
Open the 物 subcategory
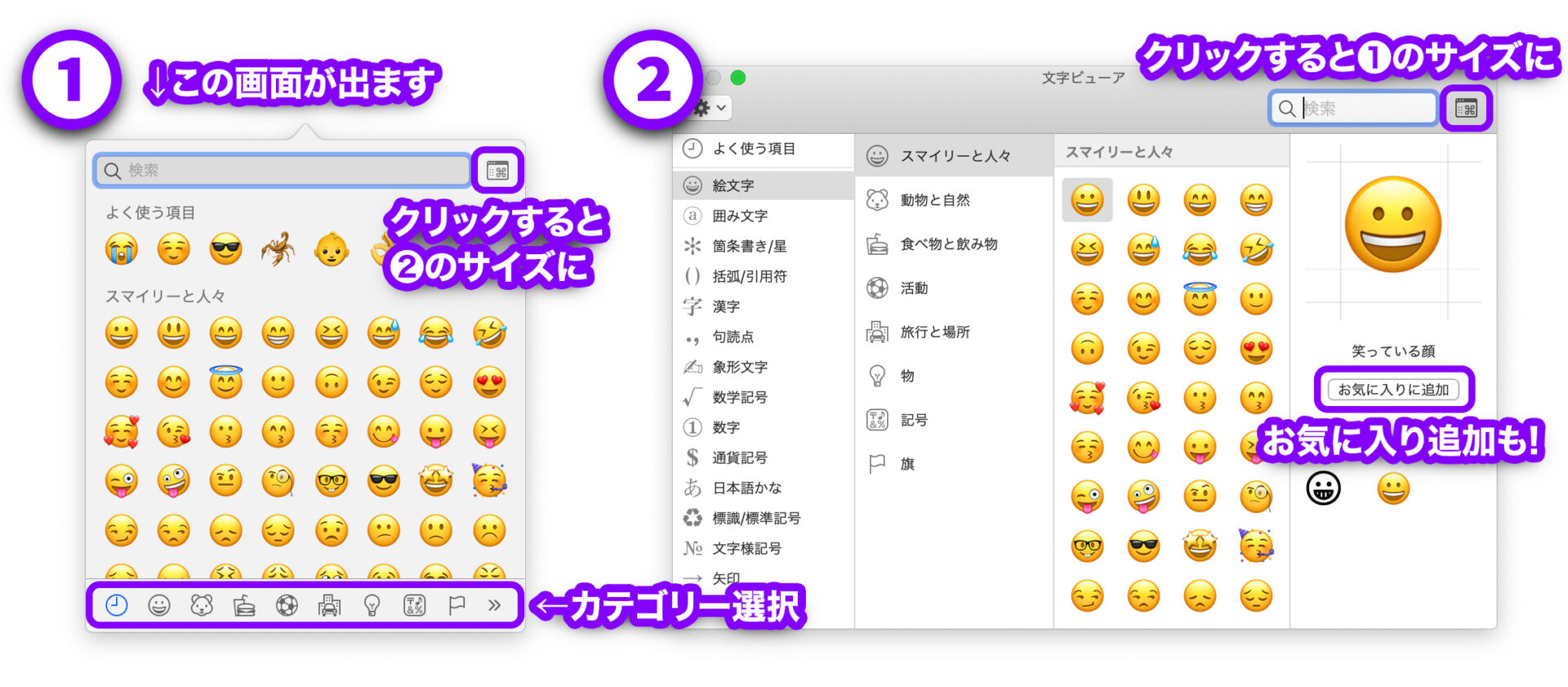point(954,377)
